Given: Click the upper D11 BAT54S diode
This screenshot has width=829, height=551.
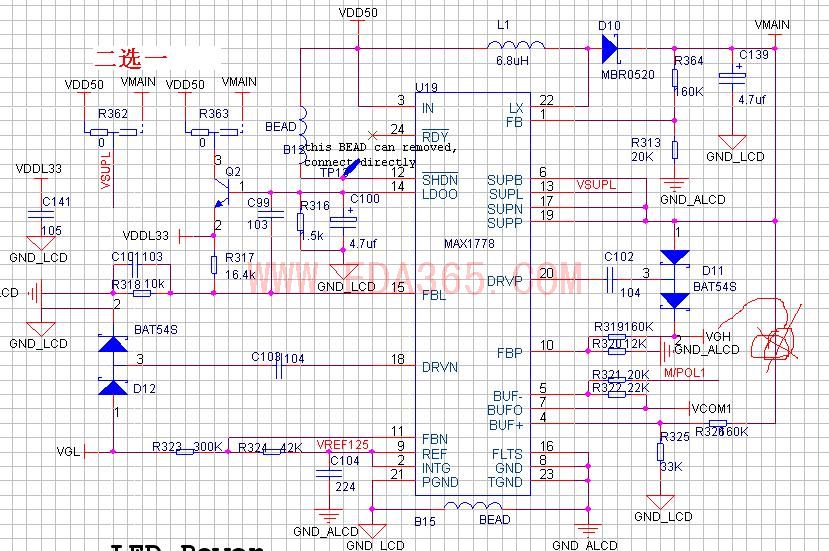Looking at the screenshot, I should click(675, 258).
